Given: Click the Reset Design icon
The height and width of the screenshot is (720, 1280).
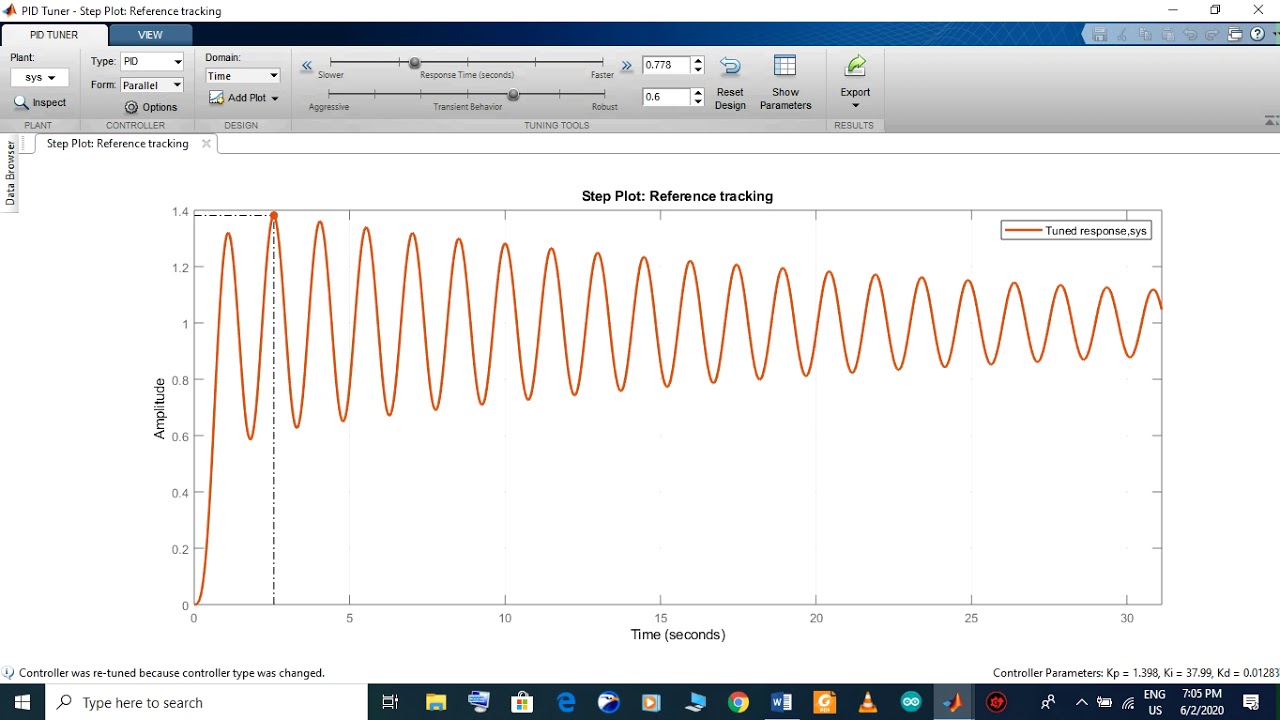Looking at the screenshot, I should tap(730, 67).
